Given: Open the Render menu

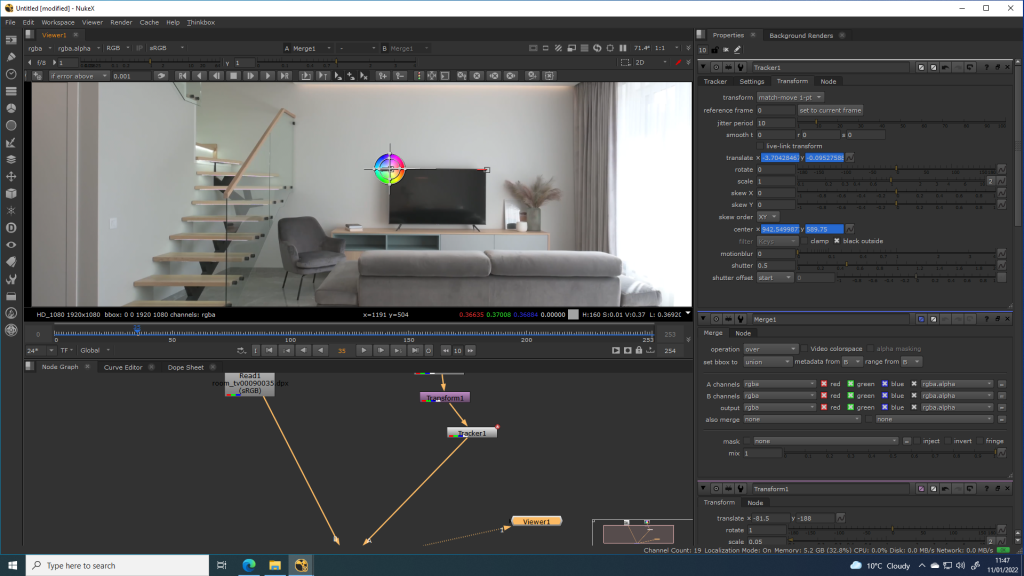Looking at the screenshot, I should click(x=121, y=21).
